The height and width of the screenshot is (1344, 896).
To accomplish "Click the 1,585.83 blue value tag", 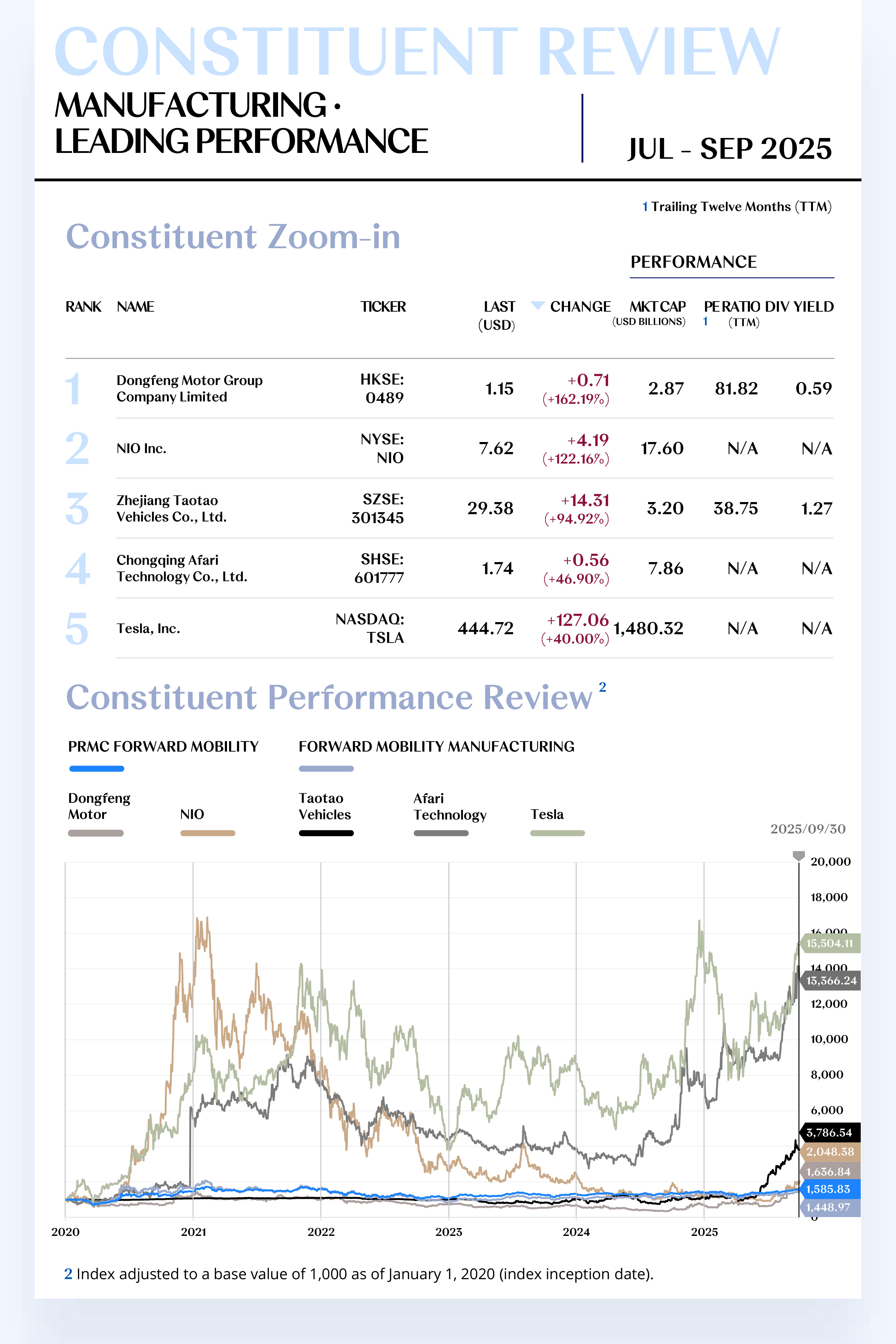I will [x=828, y=1189].
